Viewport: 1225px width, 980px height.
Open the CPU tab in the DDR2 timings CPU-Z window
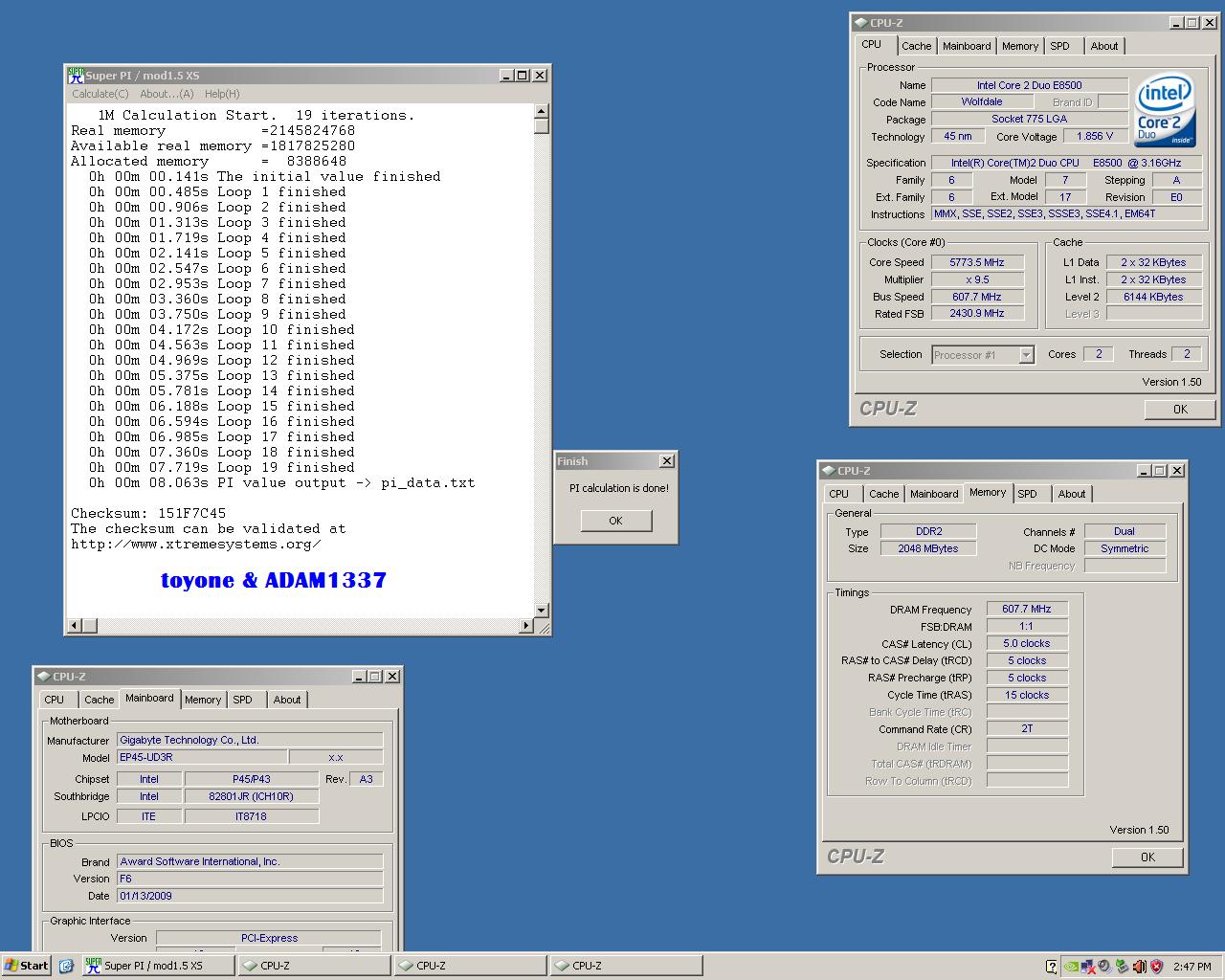(839, 494)
